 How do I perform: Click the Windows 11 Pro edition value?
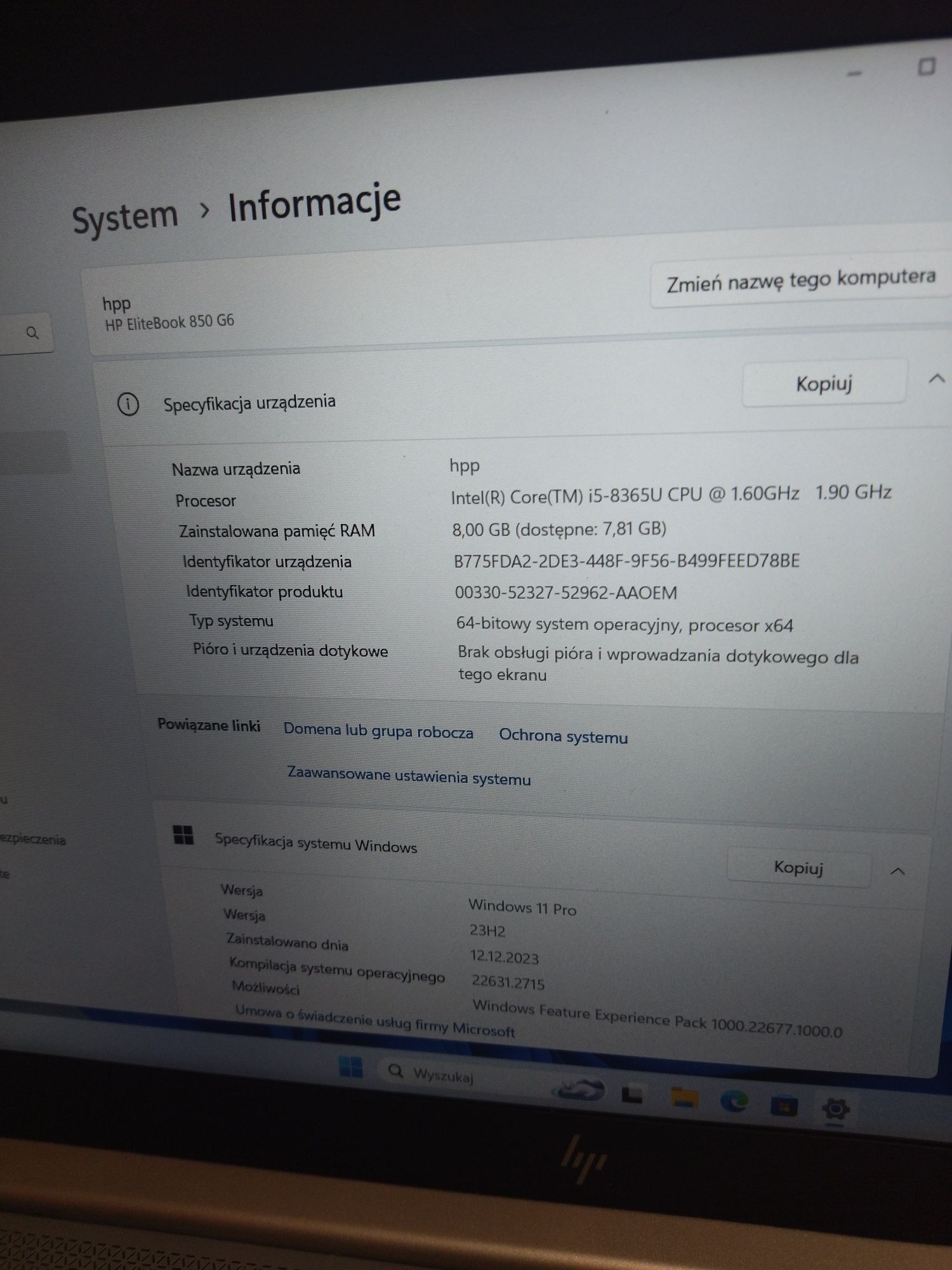coord(522,907)
